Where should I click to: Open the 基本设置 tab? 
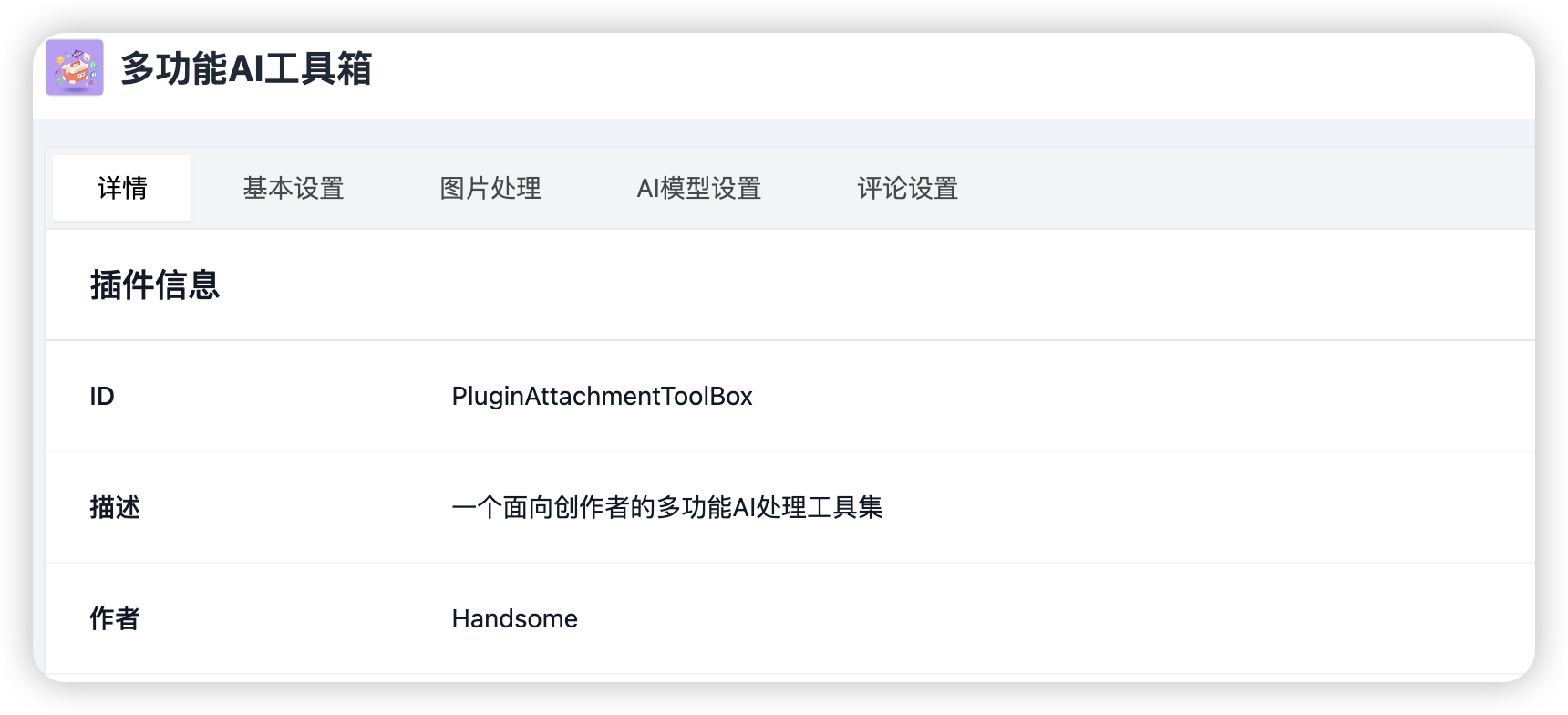coord(294,188)
